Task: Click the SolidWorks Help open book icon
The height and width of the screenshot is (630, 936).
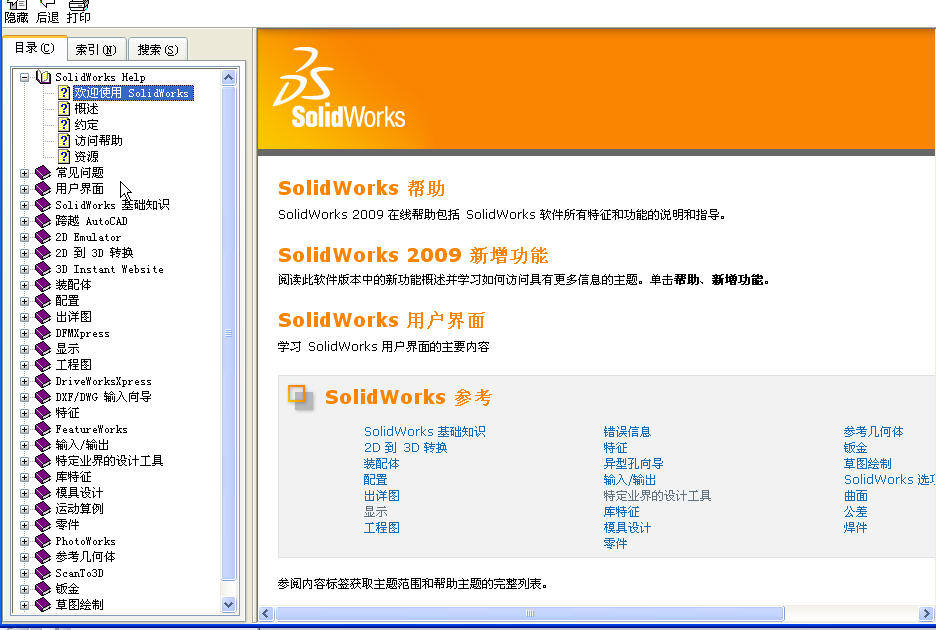Action: click(x=43, y=77)
